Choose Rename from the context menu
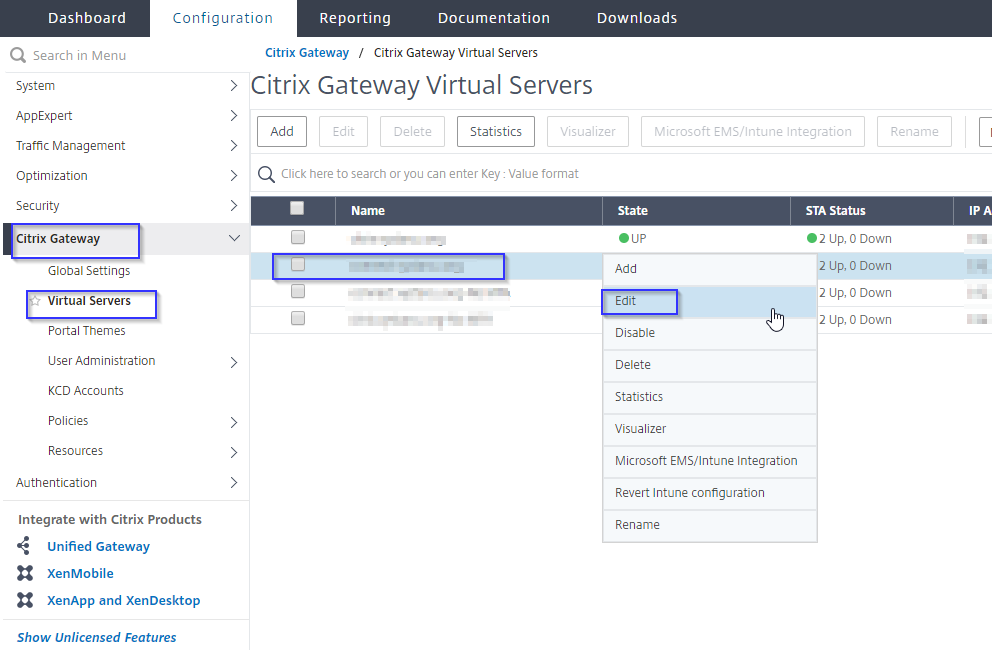 point(710,525)
